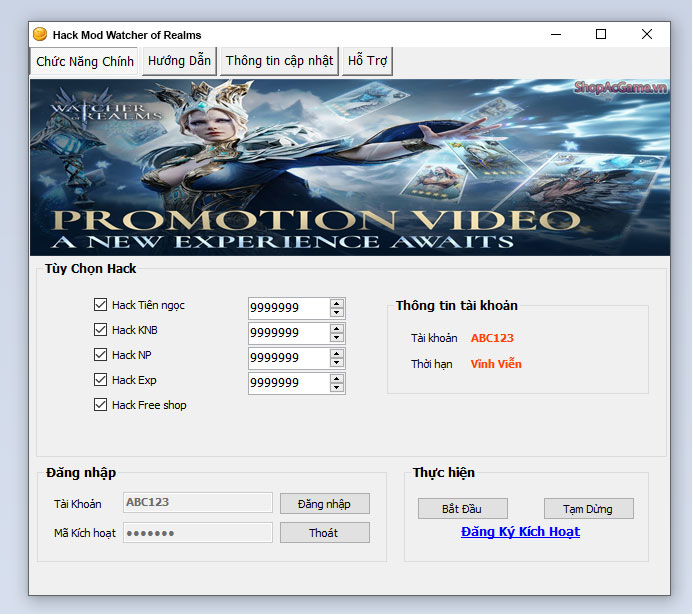Viewport: 693px width, 616px height.
Task: Uncheck Hack Tiên ngọc checkbox
Action: coord(100,304)
